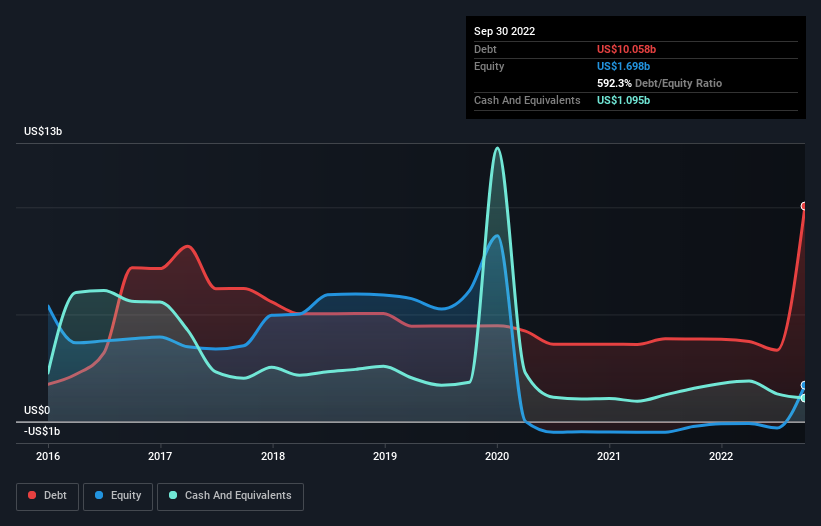Click the US$0 y-axis label

(37, 410)
